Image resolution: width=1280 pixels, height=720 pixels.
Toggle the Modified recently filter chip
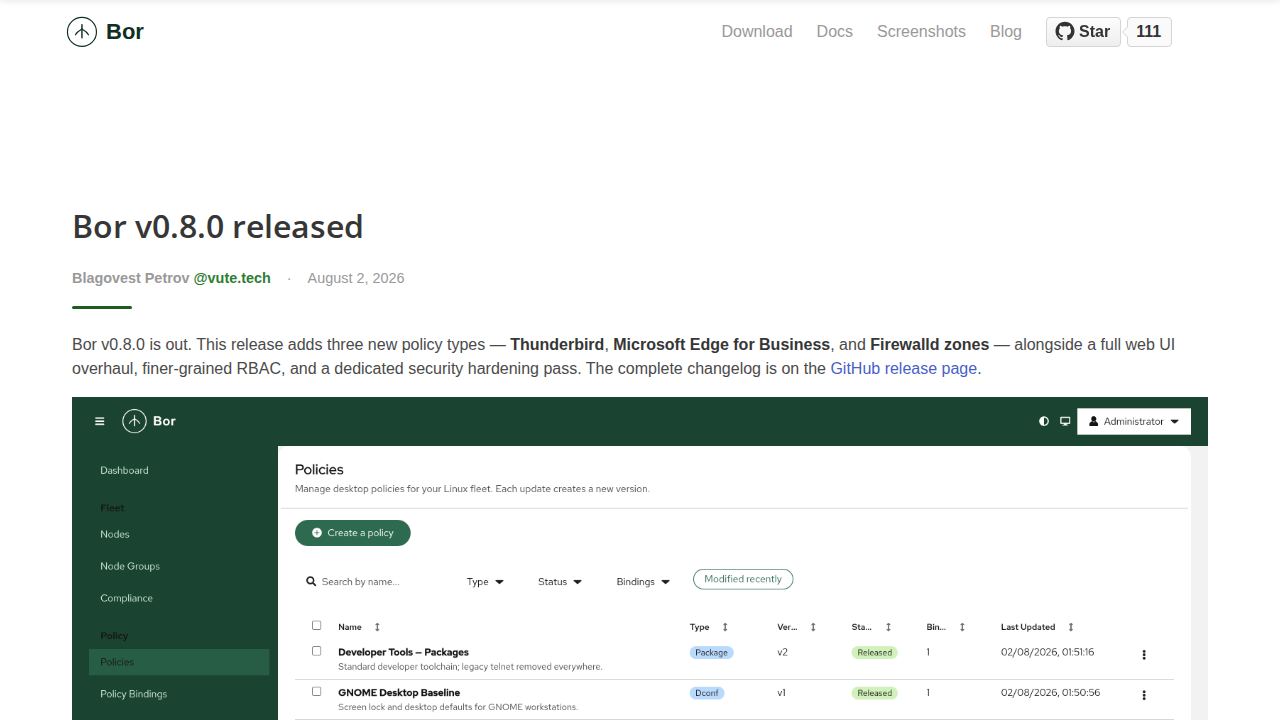tap(743, 579)
